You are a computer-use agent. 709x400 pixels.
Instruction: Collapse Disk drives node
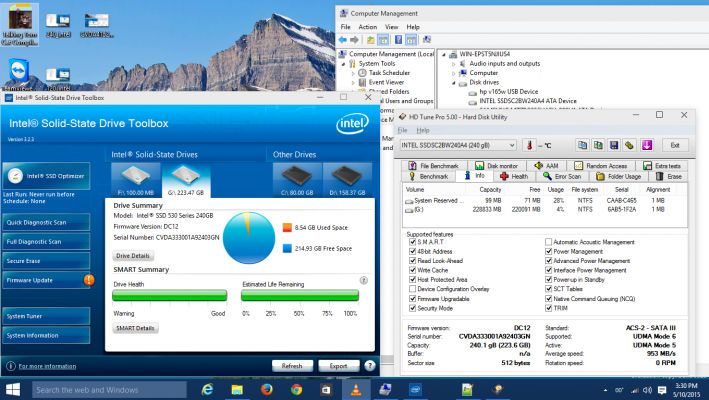[x=454, y=83]
